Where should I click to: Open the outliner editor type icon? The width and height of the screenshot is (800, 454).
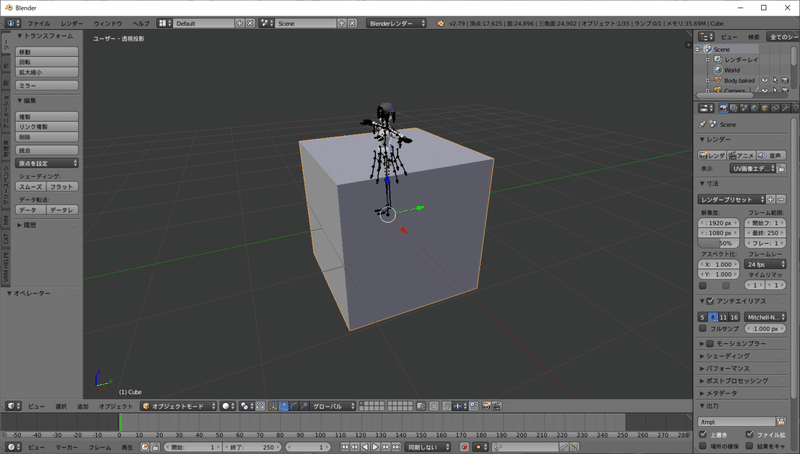pos(706,37)
